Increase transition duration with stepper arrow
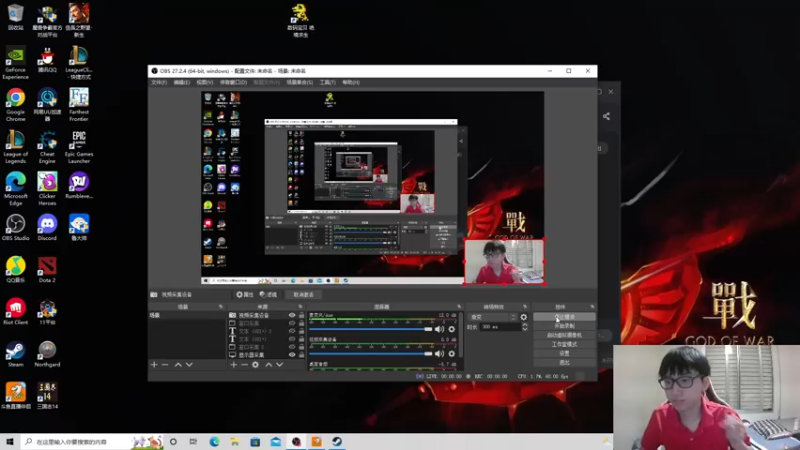800x450 pixels. pos(525,324)
